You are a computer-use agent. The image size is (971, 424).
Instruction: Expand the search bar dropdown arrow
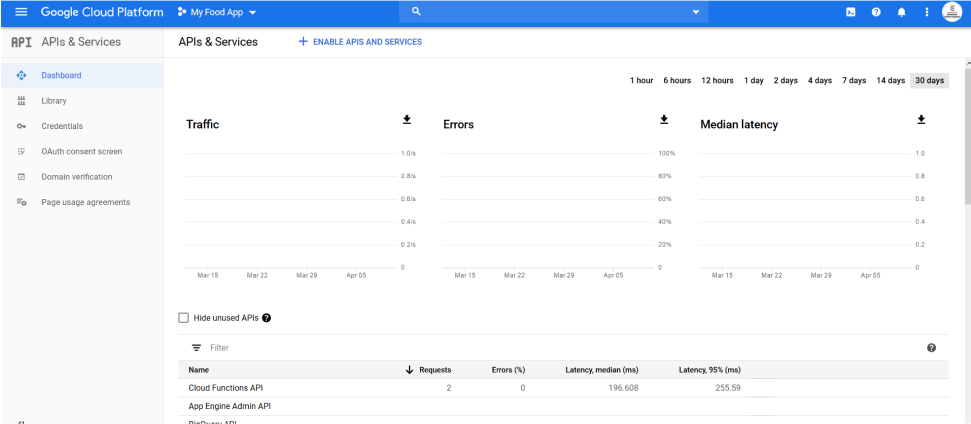coord(696,12)
